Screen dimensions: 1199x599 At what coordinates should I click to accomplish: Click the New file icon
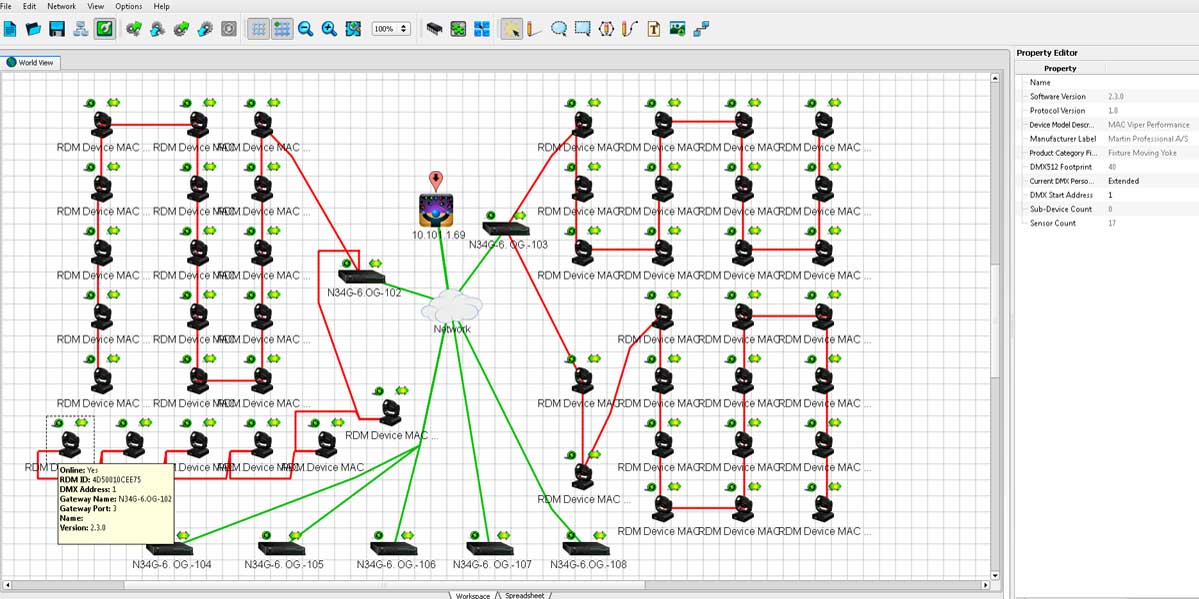[x=10, y=29]
